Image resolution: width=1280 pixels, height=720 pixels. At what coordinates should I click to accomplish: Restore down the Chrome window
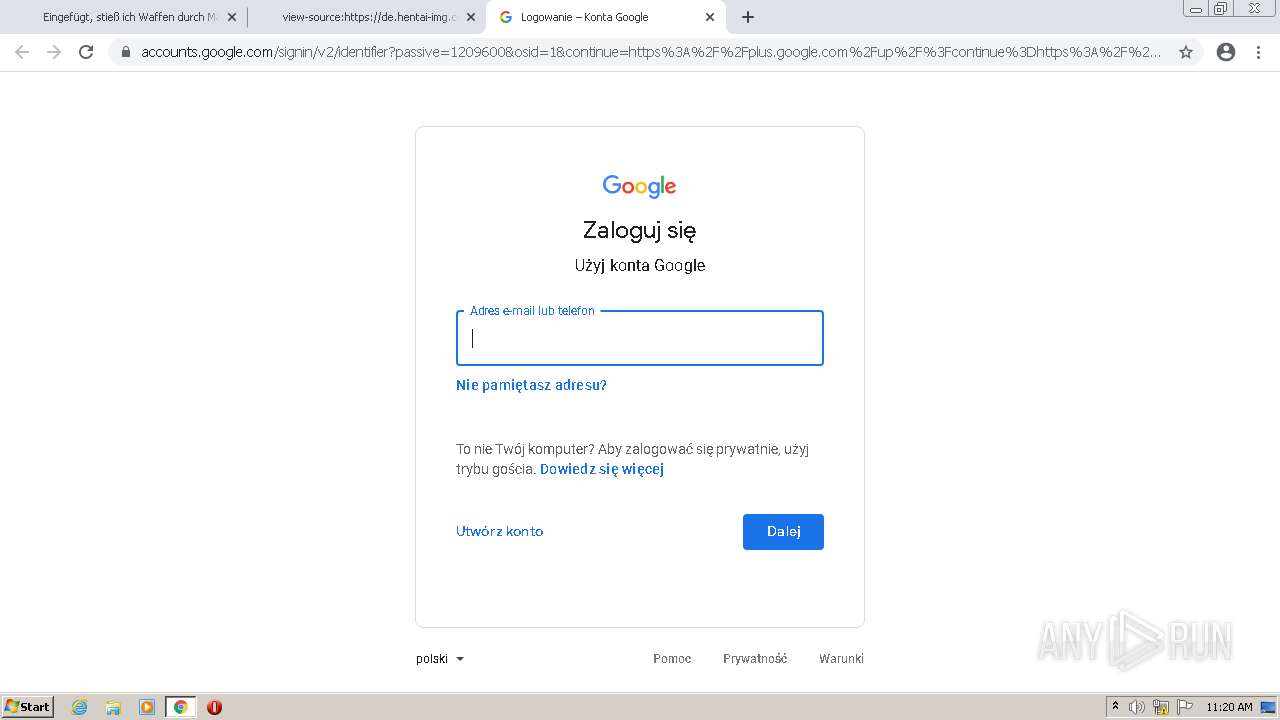[x=1221, y=8]
